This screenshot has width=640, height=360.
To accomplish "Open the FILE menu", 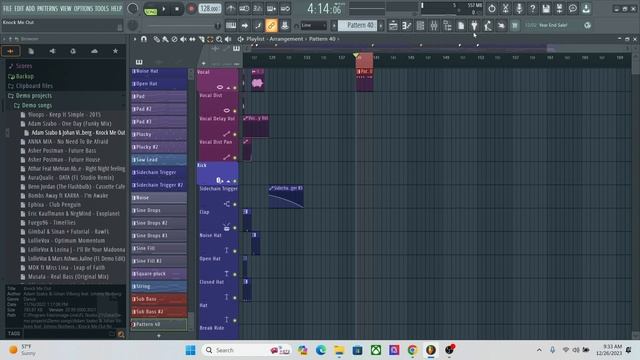I will (7, 8).
